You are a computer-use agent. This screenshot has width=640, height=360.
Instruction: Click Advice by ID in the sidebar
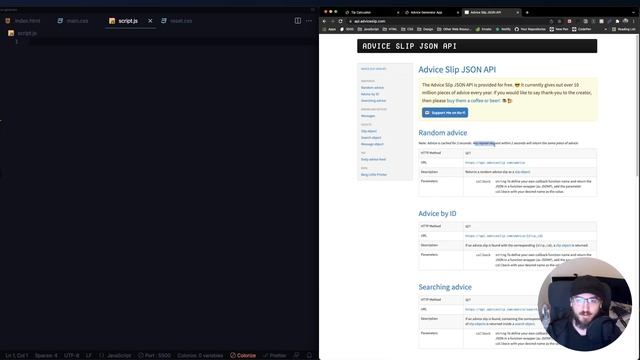[370, 94]
